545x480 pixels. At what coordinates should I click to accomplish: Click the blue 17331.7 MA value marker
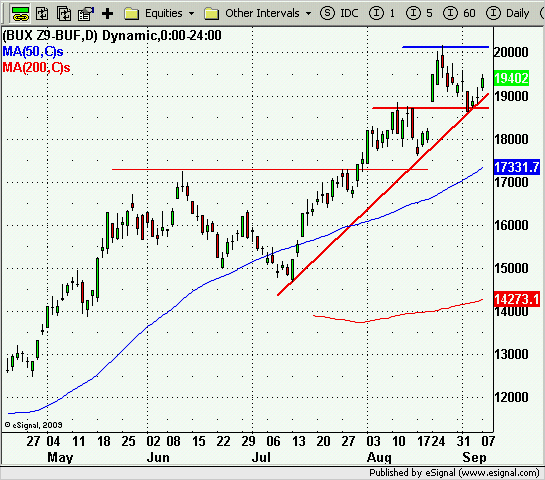(517, 167)
